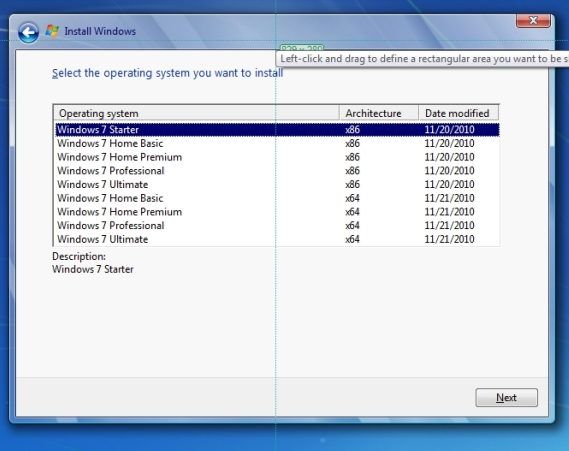Screen dimensions: 569x451
Task: Sort by the Architecture column header
Action: (379, 113)
